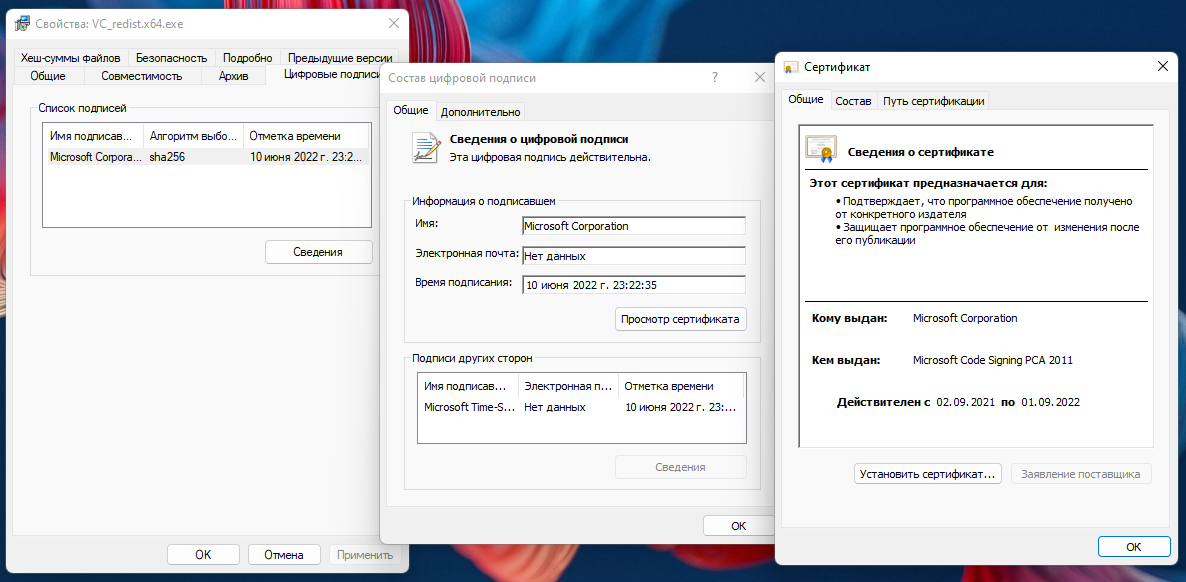Switch to the Состав tab in certificate
The height and width of the screenshot is (582, 1186).
[x=853, y=100]
